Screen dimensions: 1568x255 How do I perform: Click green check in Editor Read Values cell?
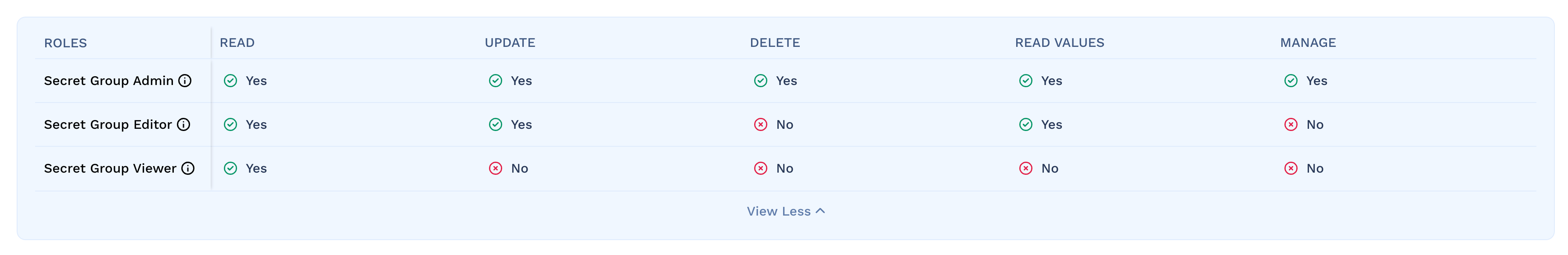(x=1025, y=124)
